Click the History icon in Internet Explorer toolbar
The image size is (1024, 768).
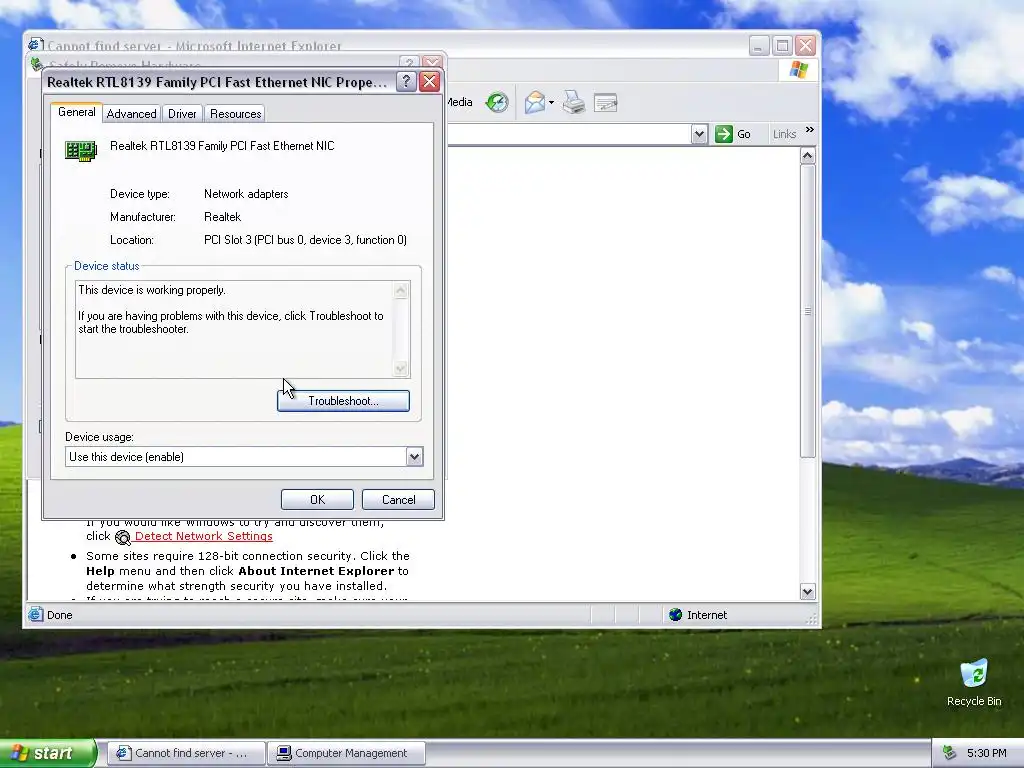click(x=497, y=103)
